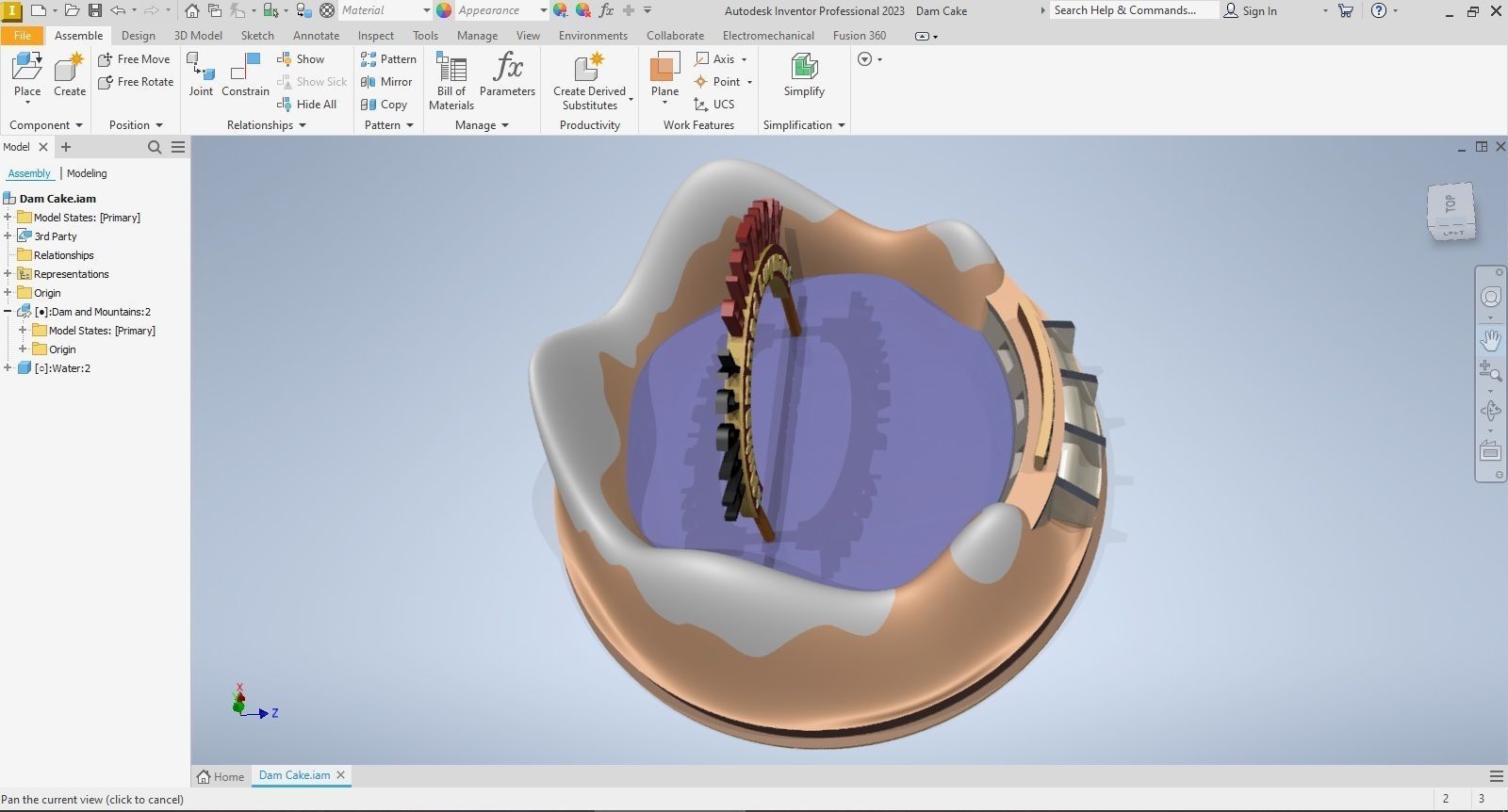Click the Look At tool in navigation bar
The height and width of the screenshot is (812, 1508).
point(1490,451)
